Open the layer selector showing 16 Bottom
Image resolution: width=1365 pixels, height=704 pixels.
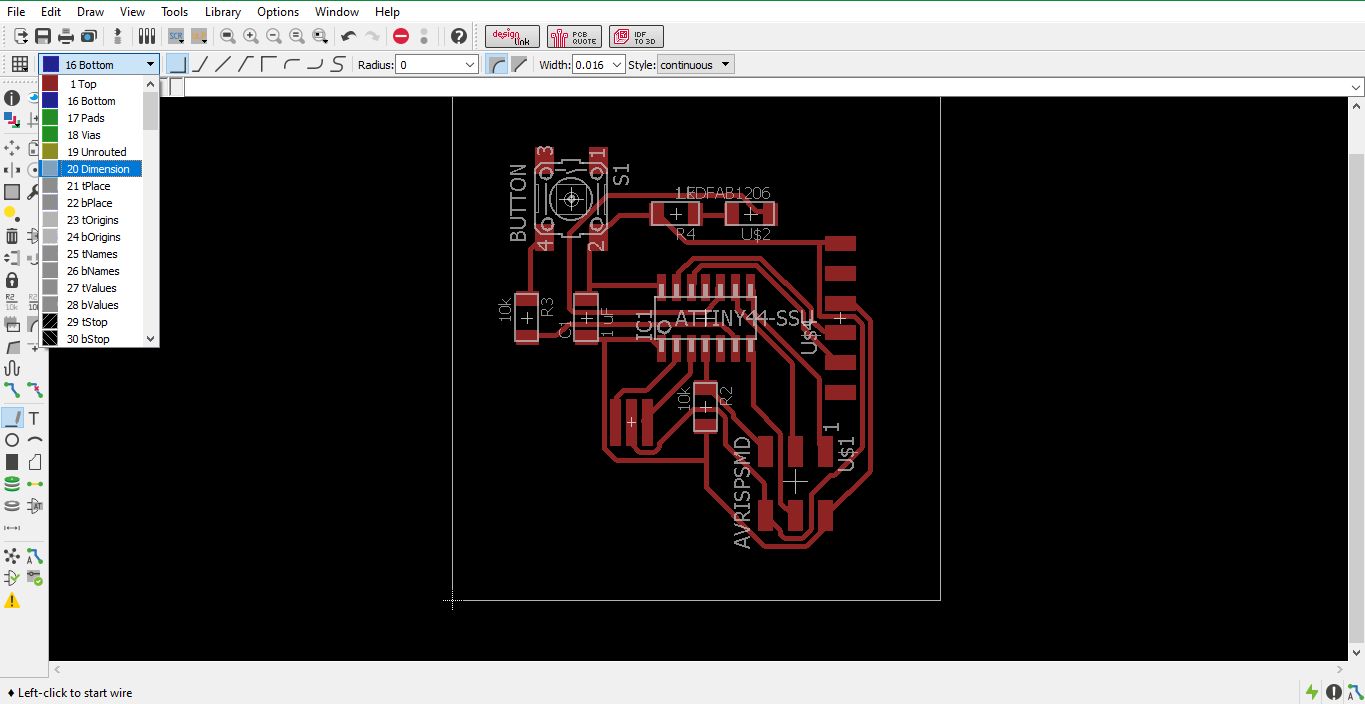99,64
